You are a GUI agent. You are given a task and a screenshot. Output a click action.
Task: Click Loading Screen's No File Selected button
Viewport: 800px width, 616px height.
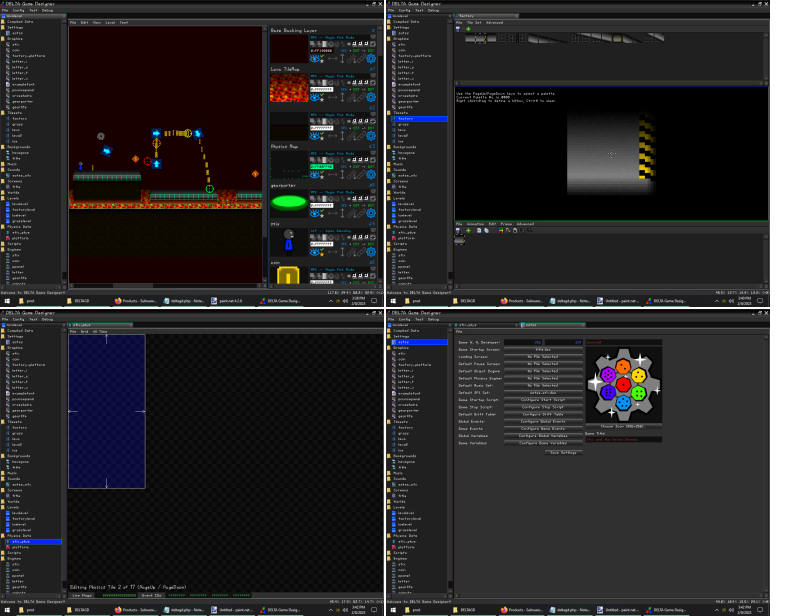click(543, 357)
